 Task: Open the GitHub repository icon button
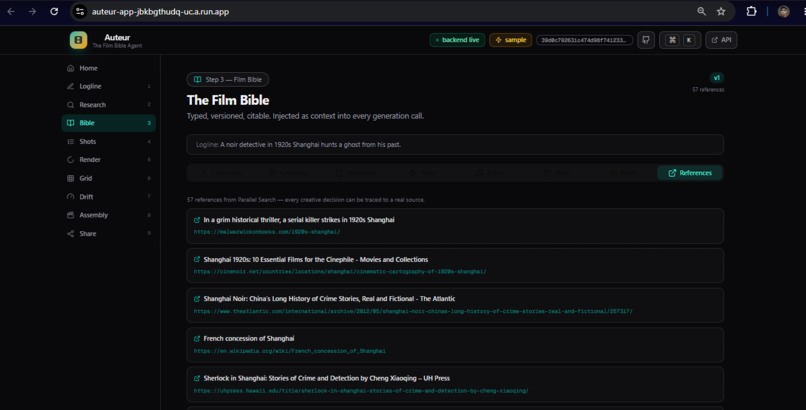point(646,40)
